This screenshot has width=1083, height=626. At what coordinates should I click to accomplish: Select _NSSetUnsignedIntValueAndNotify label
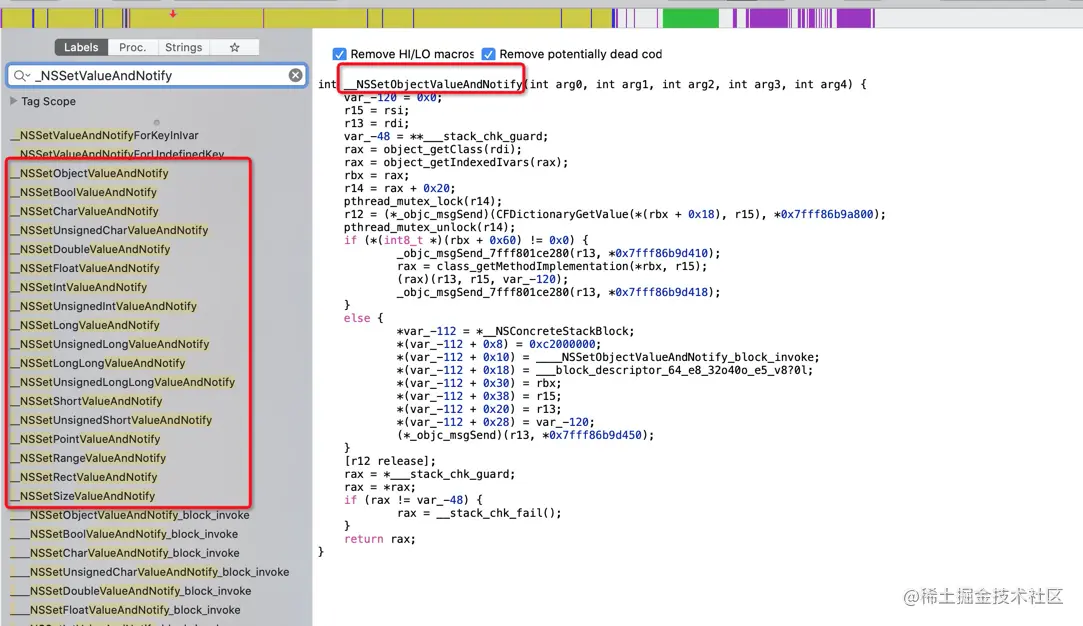[104, 306]
